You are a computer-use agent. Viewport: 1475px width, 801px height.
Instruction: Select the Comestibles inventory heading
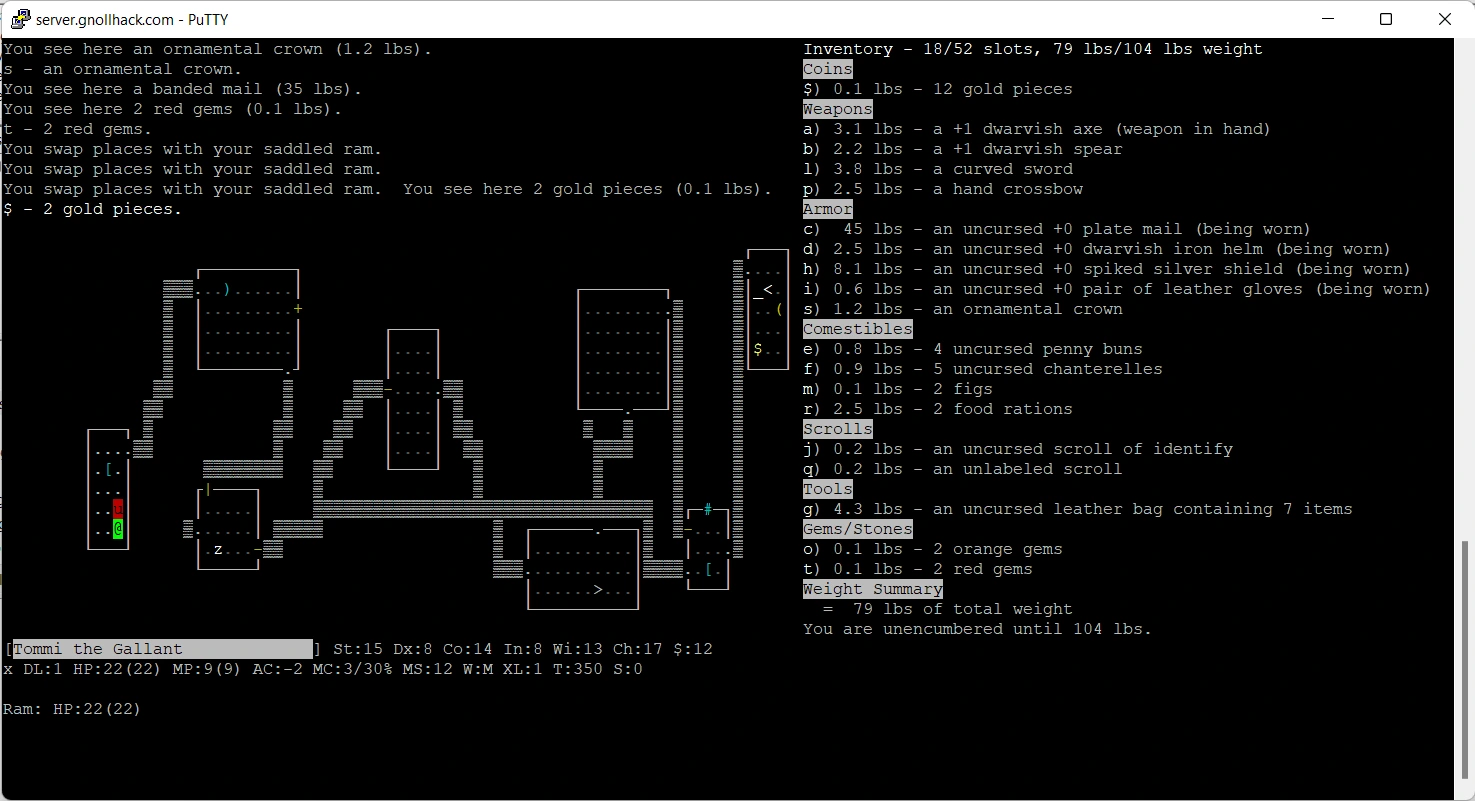click(857, 329)
